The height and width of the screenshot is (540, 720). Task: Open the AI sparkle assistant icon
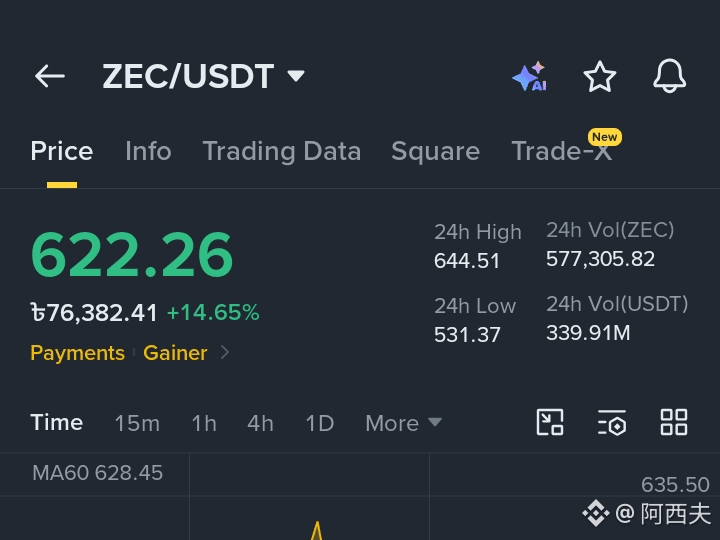pyautogui.click(x=530, y=76)
